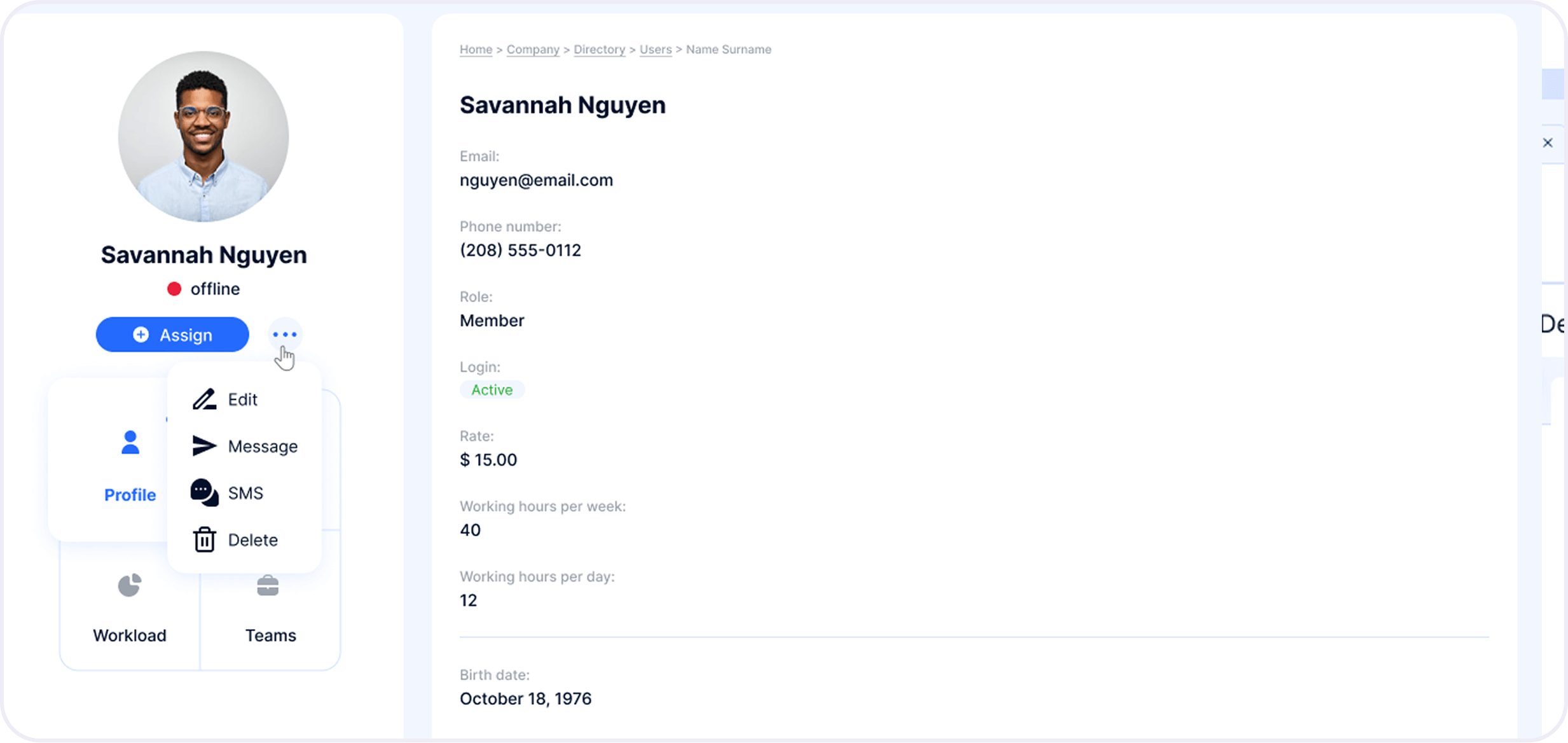Viewport: 1568px width, 743px height.
Task: Close the side panel with X
Action: click(1548, 143)
